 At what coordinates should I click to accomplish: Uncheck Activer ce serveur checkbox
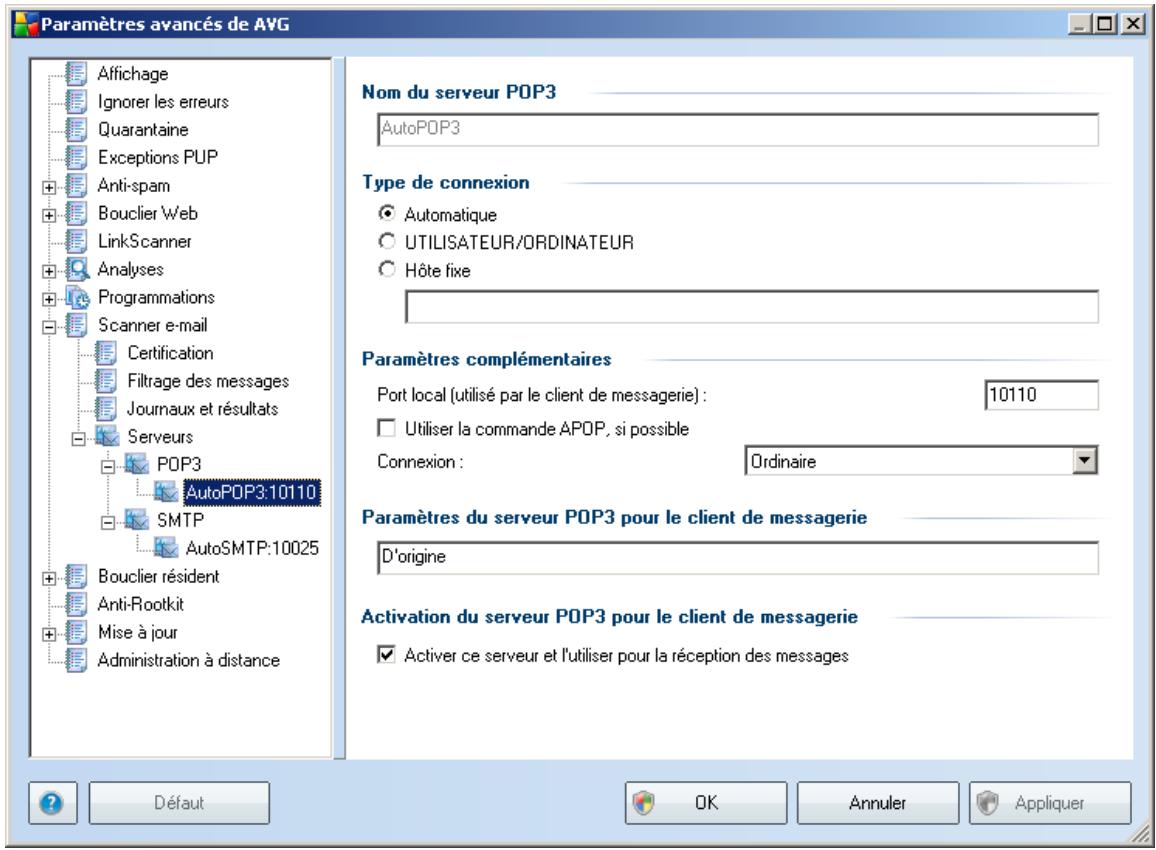pyautogui.click(x=386, y=655)
